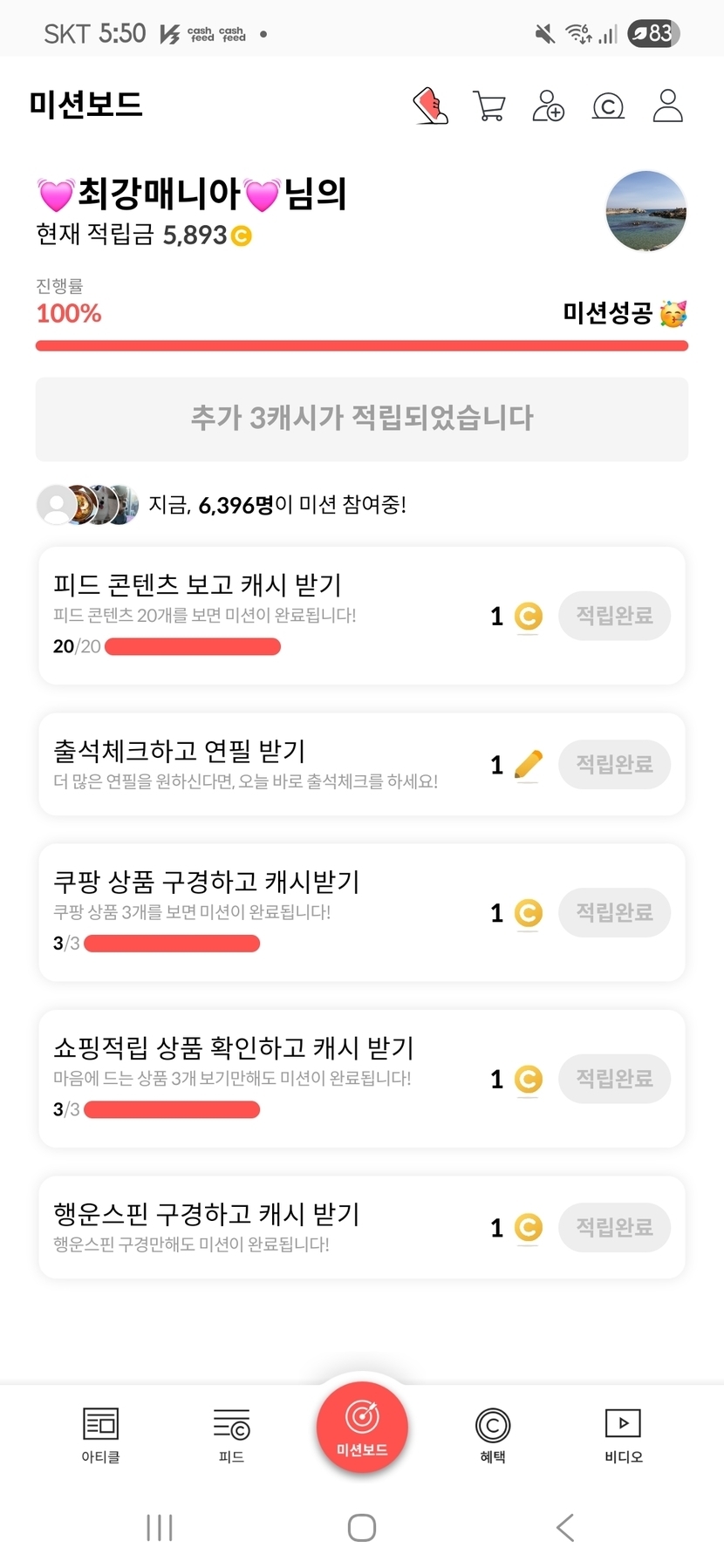Open the cash coin icon in header
The image size is (724, 1568).
(608, 106)
